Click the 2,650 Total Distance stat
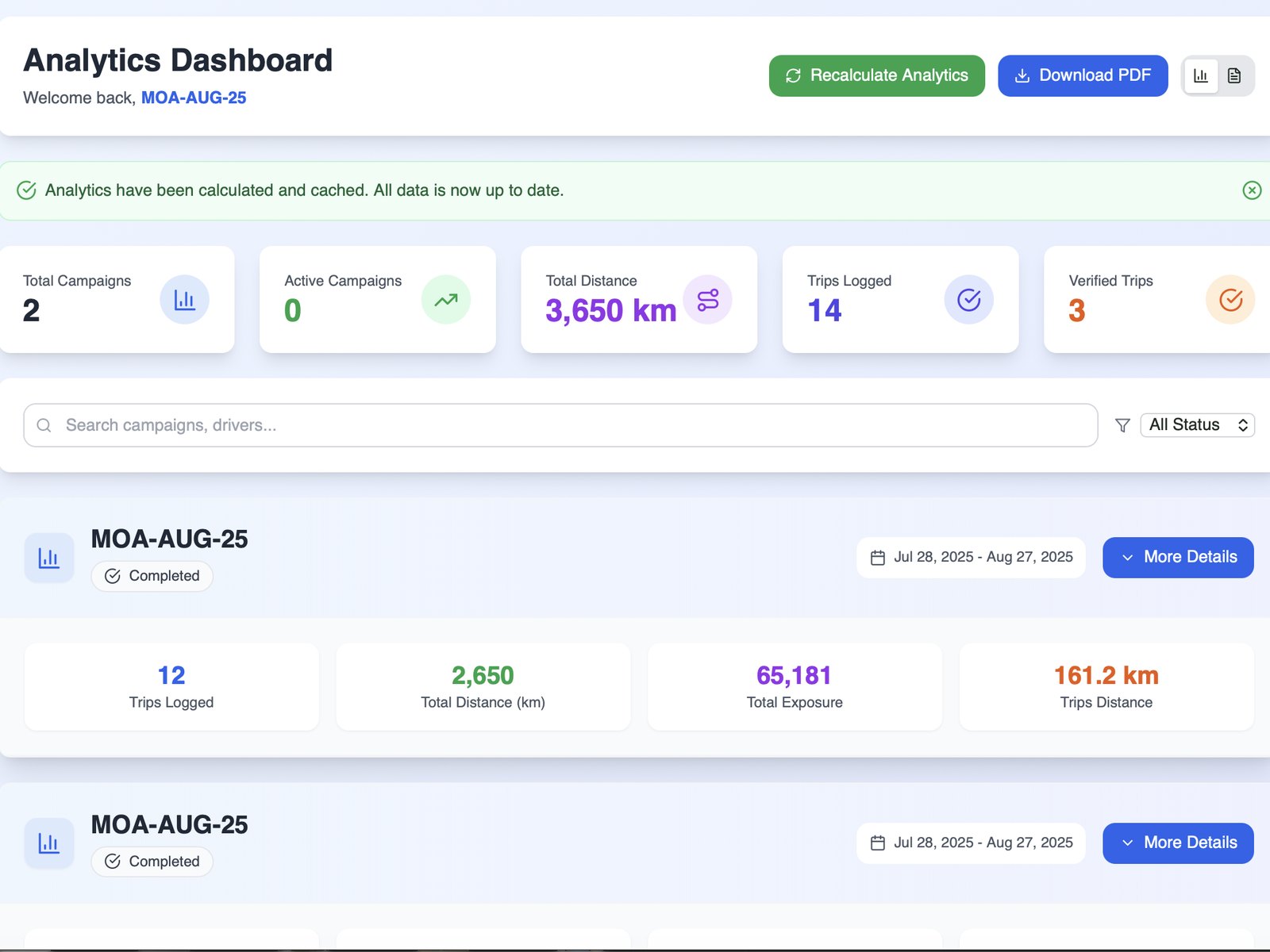Viewport: 1270px width, 952px height. 483,687
